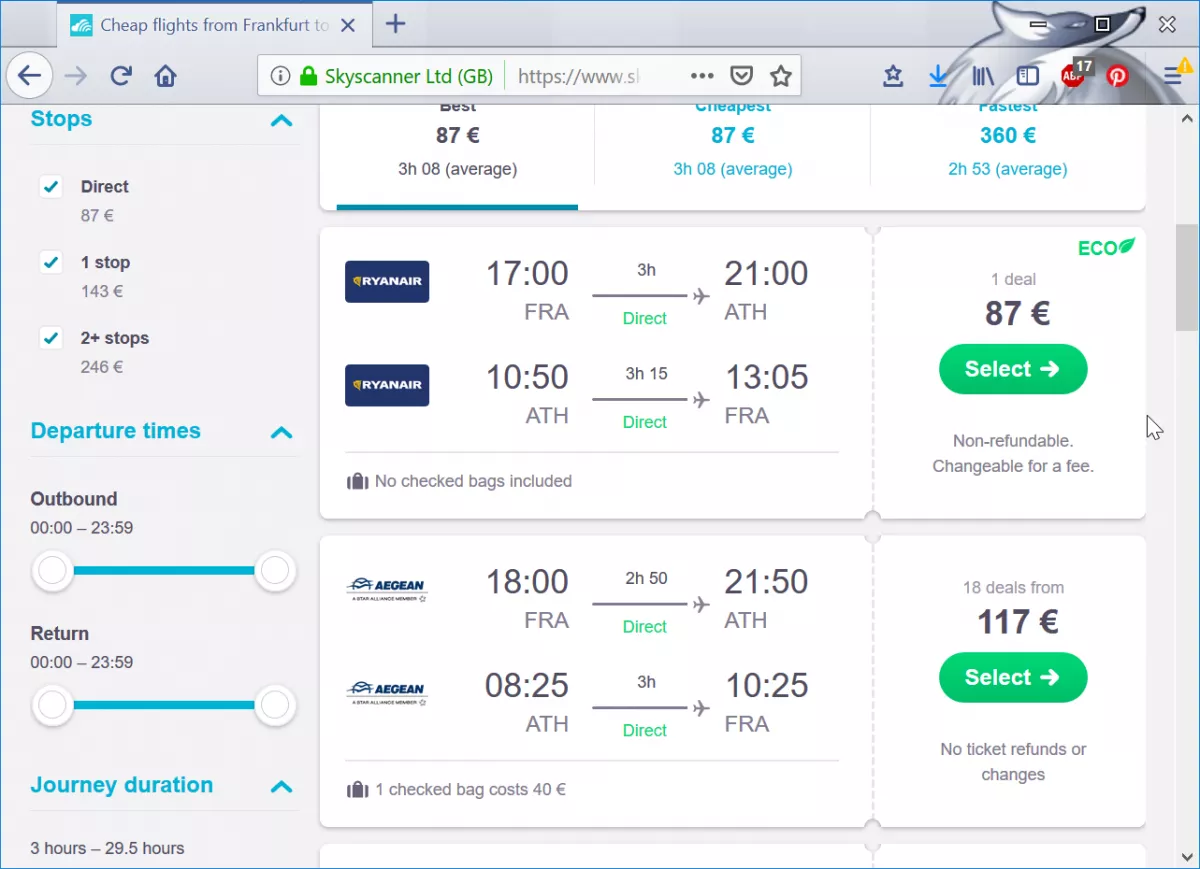
Task: Select the Cheap flights from Frankfurt browser tab
Action: (214, 25)
